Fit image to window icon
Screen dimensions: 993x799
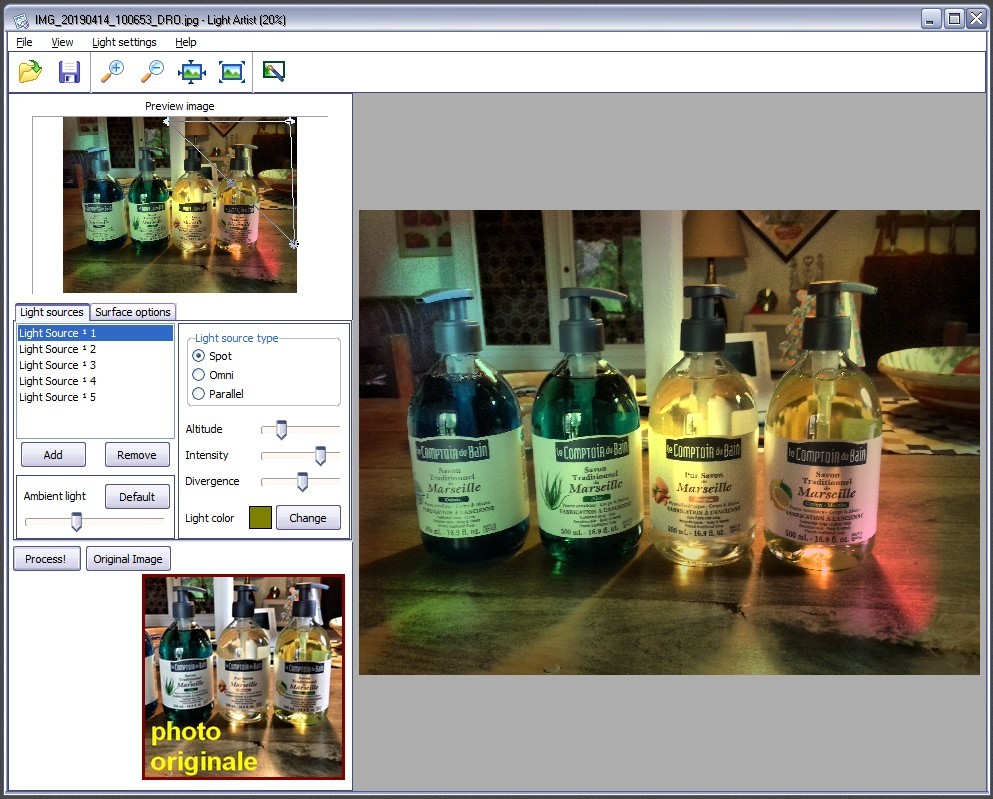pos(192,72)
